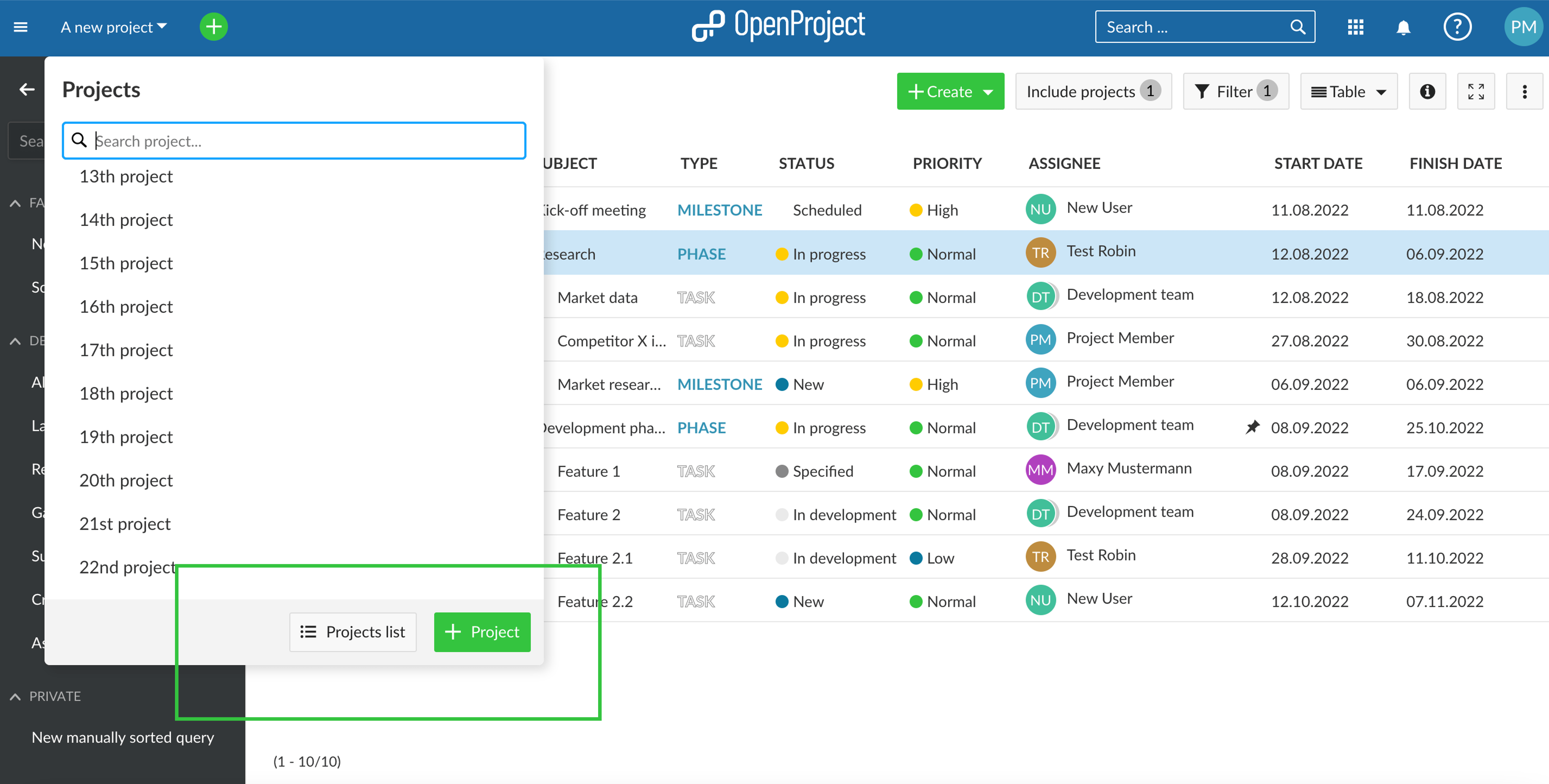Expand the Table view dropdown

pos(1348,92)
